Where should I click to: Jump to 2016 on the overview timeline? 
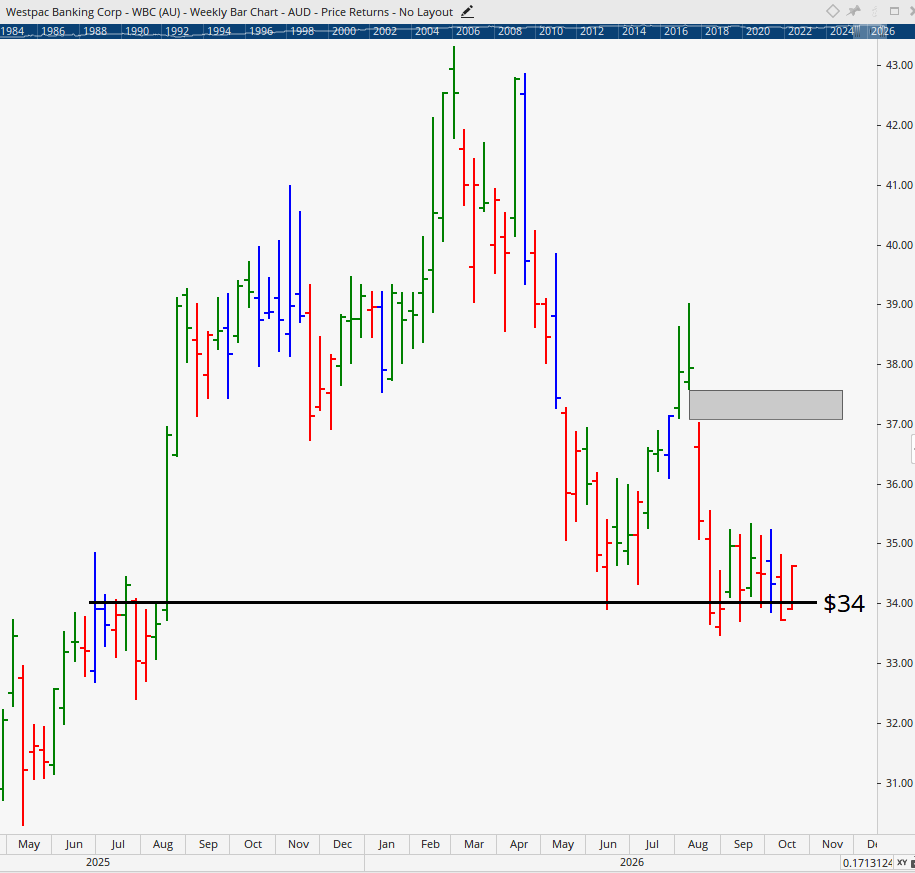click(676, 32)
